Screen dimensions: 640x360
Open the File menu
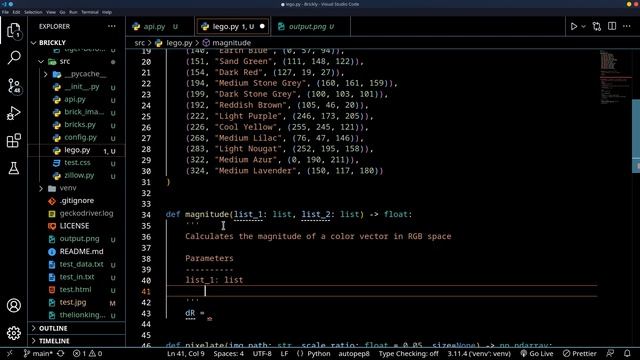5,12
